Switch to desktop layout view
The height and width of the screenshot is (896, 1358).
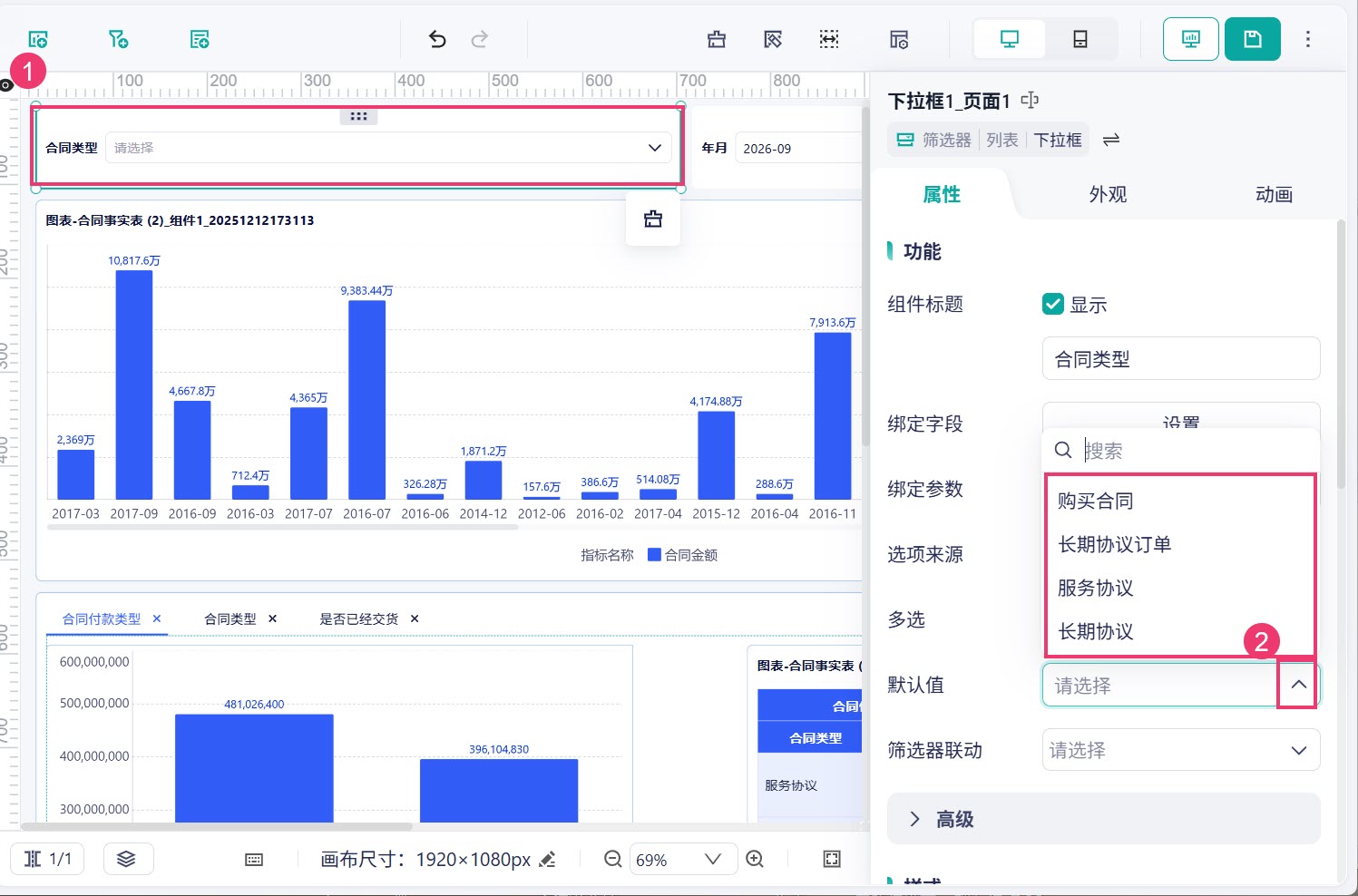pyautogui.click(x=1009, y=39)
